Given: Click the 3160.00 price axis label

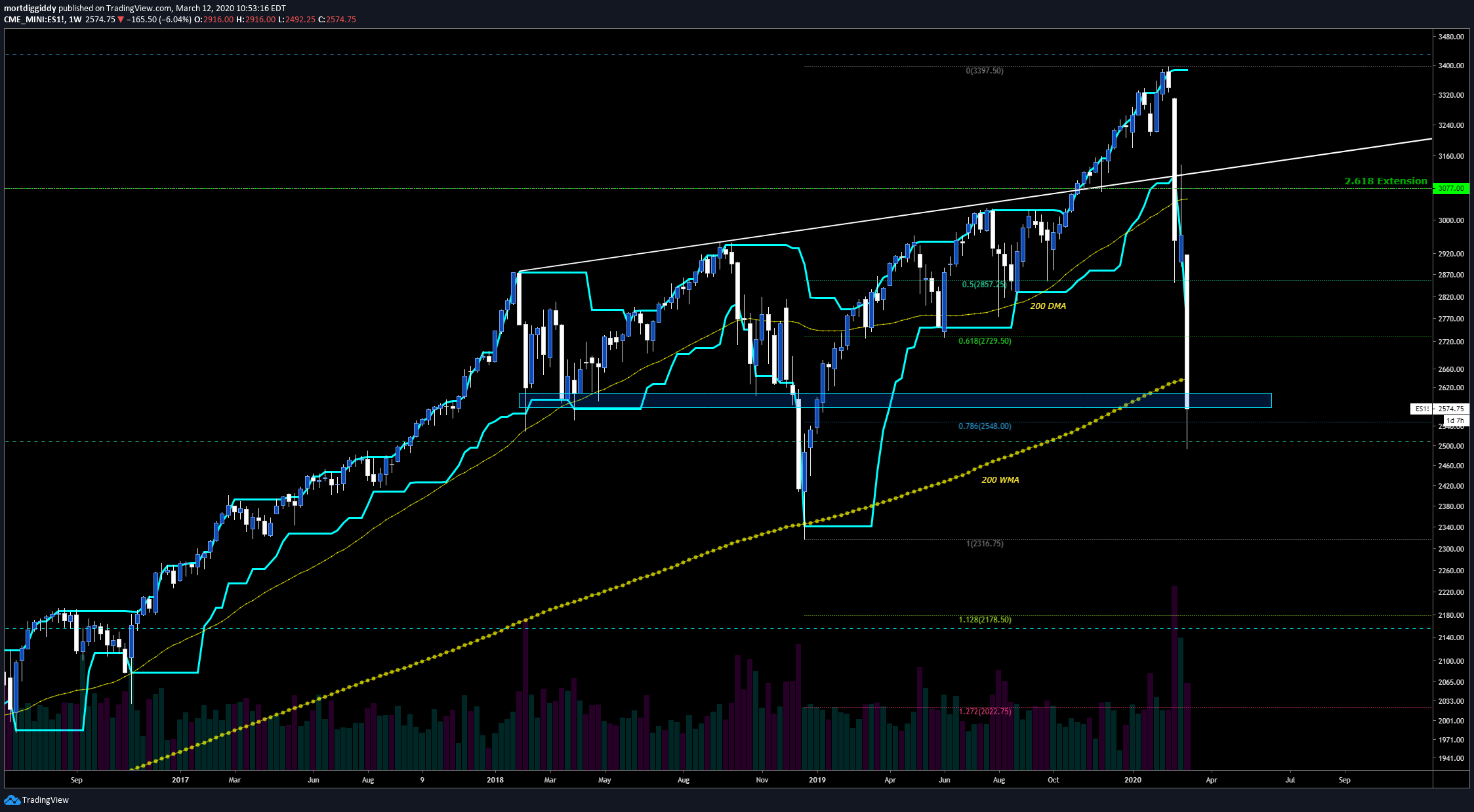Looking at the screenshot, I should coord(1451,156).
